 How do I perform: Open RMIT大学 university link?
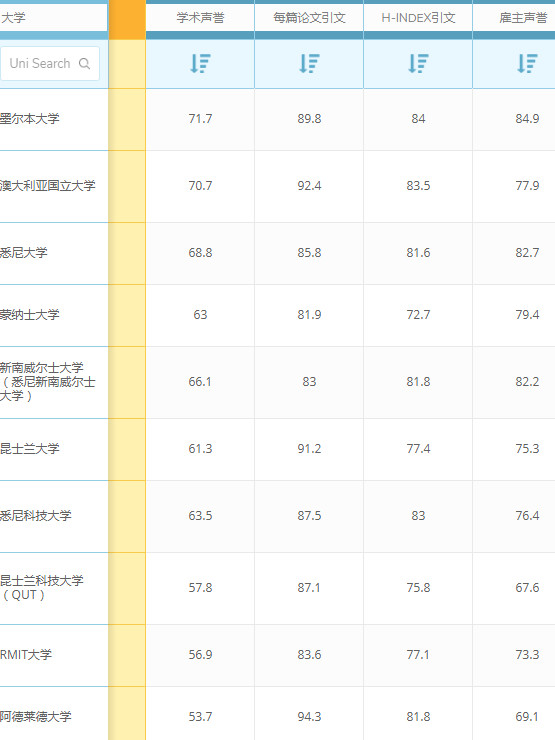click(26, 655)
